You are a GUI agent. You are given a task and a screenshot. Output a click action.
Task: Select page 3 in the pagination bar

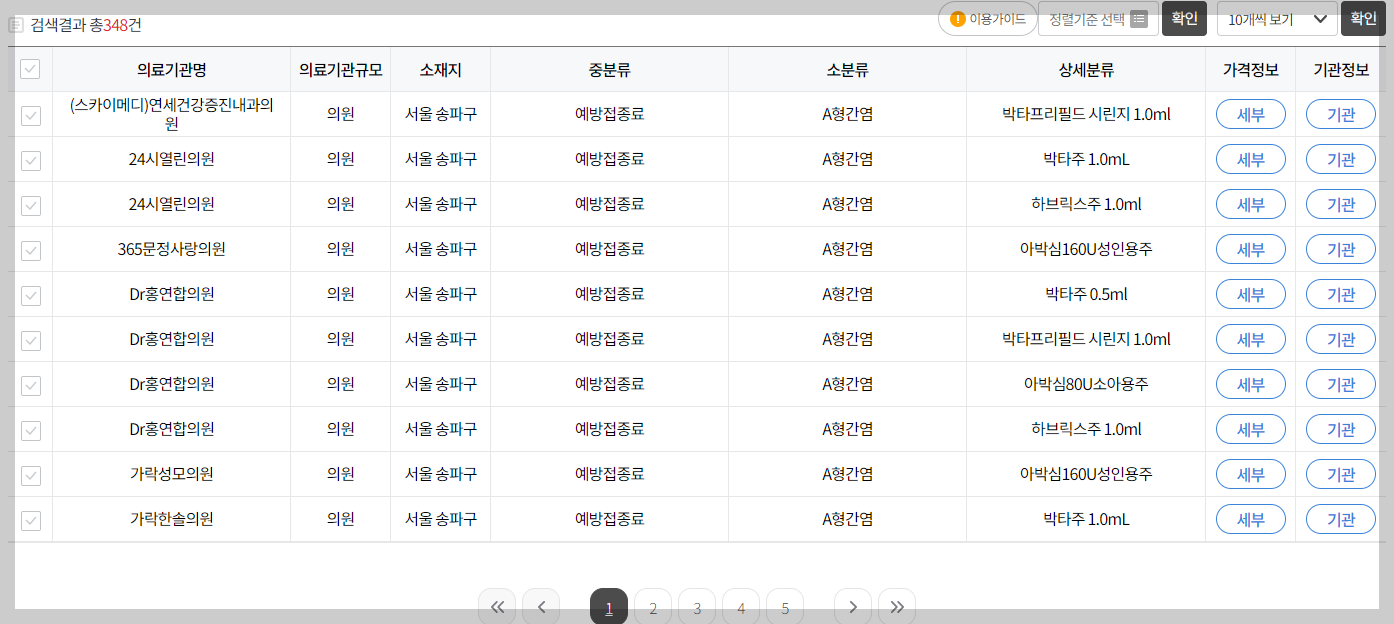696,605
